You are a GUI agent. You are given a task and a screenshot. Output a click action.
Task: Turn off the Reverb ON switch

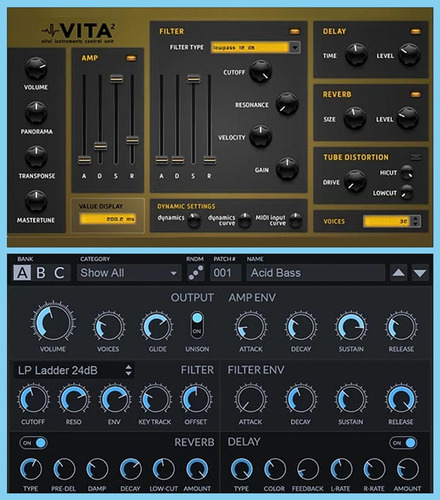click(34, 443)
